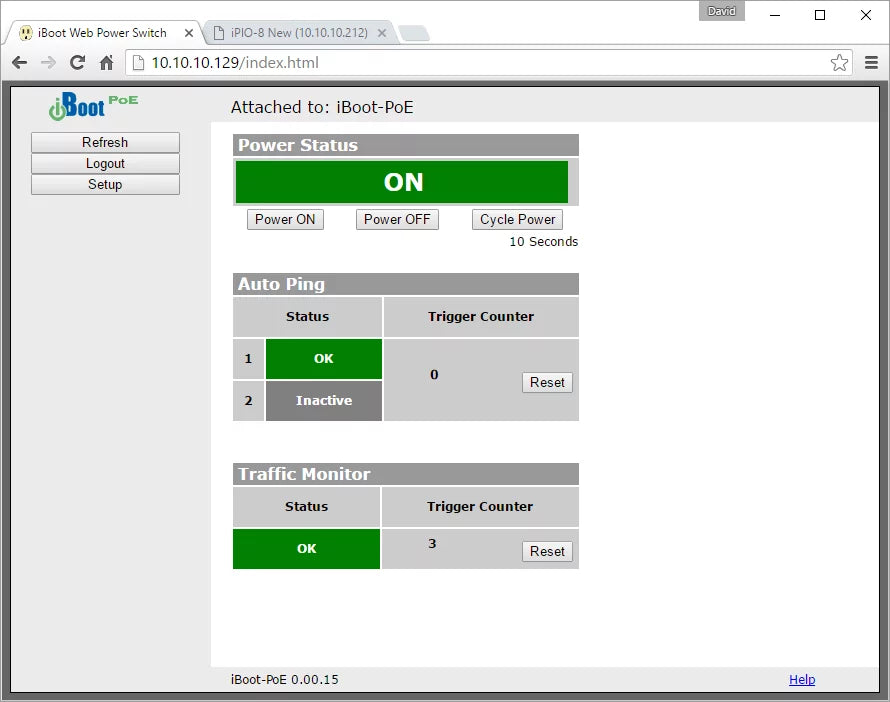Close the iBoot Web Power Switch tab
Screen dimensions: 890x702
189,33
